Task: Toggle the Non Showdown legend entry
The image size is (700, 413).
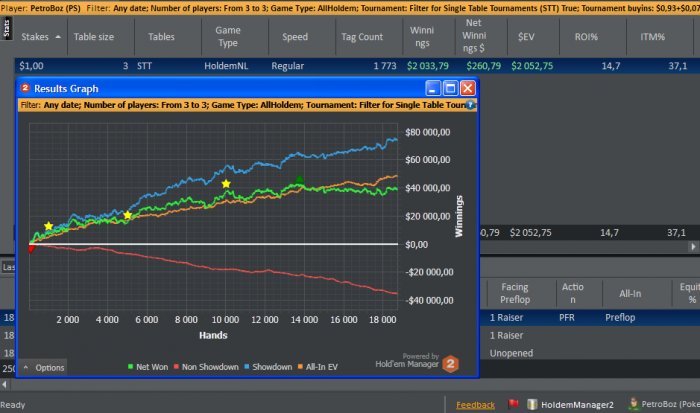Action: 206,367
